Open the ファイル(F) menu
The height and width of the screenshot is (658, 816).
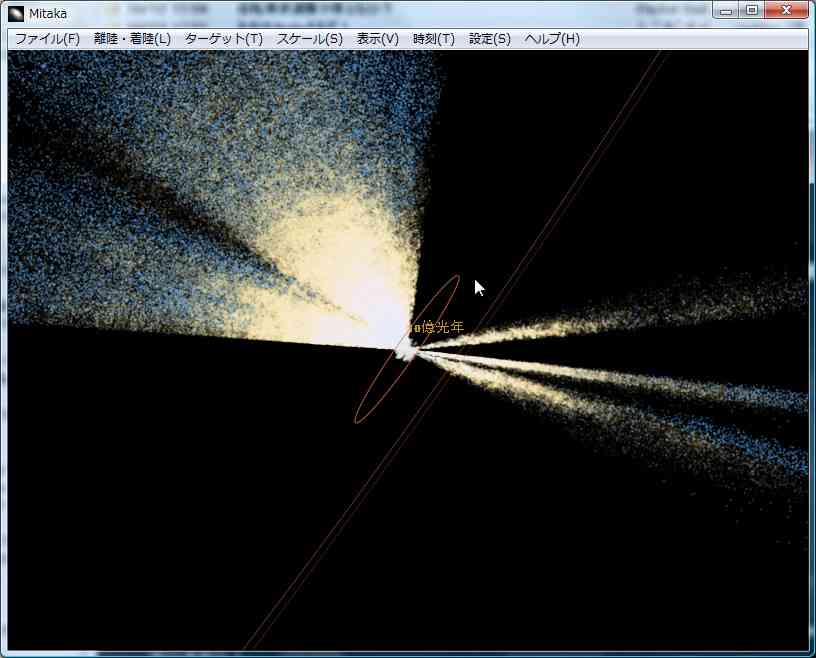(47, 39)
